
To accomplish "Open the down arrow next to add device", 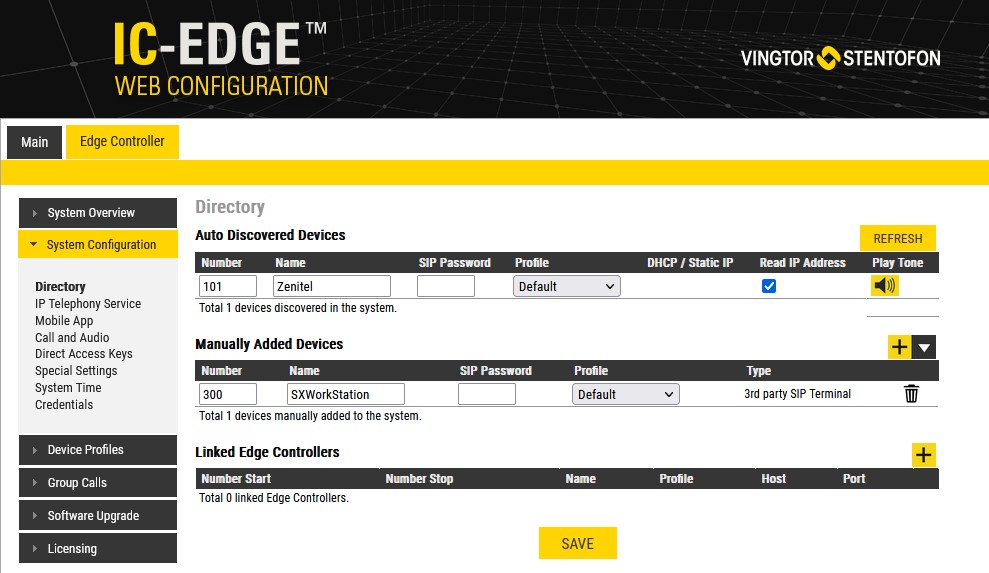I will coord(925,347).
